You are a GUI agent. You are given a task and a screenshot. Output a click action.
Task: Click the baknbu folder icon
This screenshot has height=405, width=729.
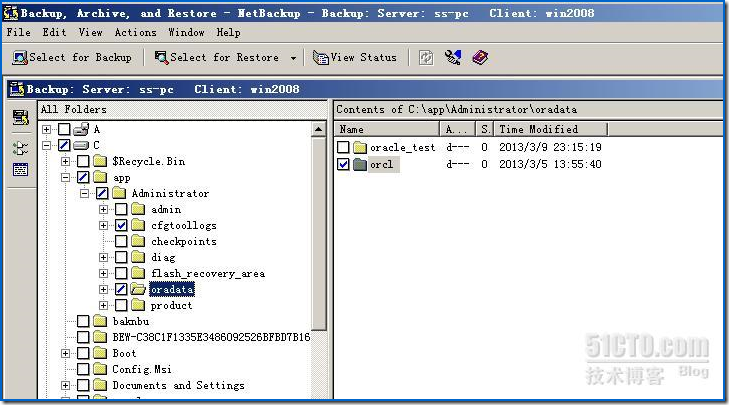[x=100, y=321]
